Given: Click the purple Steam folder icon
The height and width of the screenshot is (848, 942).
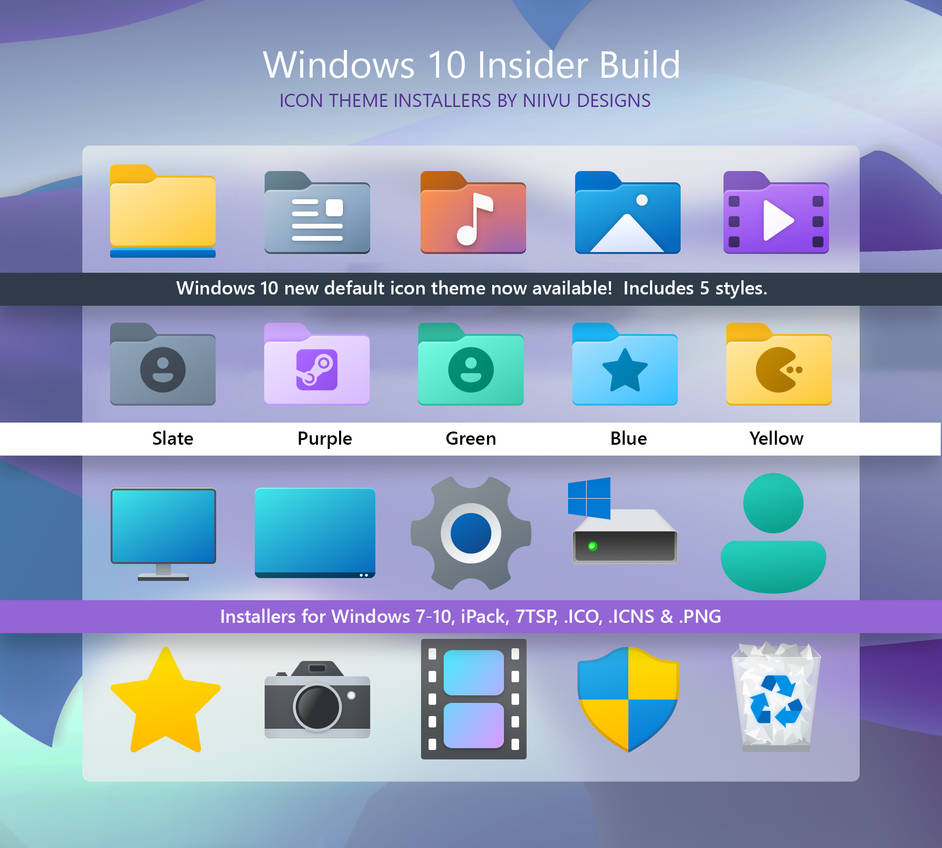Looking at the screenshot, I should (317, 364).
